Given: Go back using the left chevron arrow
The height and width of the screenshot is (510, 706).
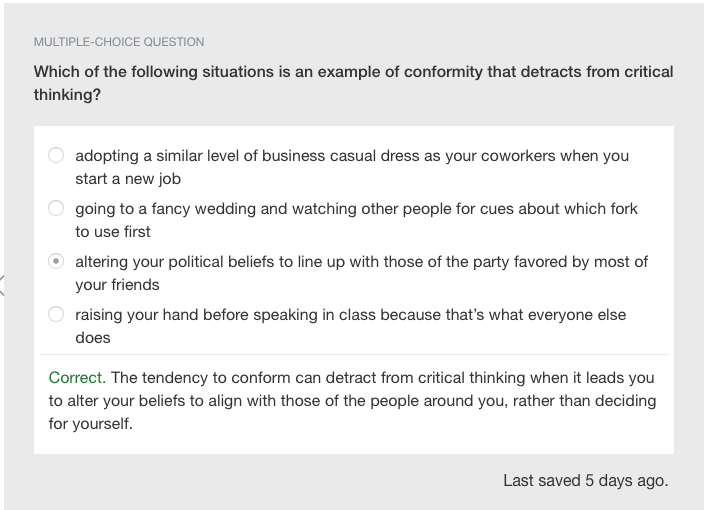Looking at the screenshot, I should (2, 285).
